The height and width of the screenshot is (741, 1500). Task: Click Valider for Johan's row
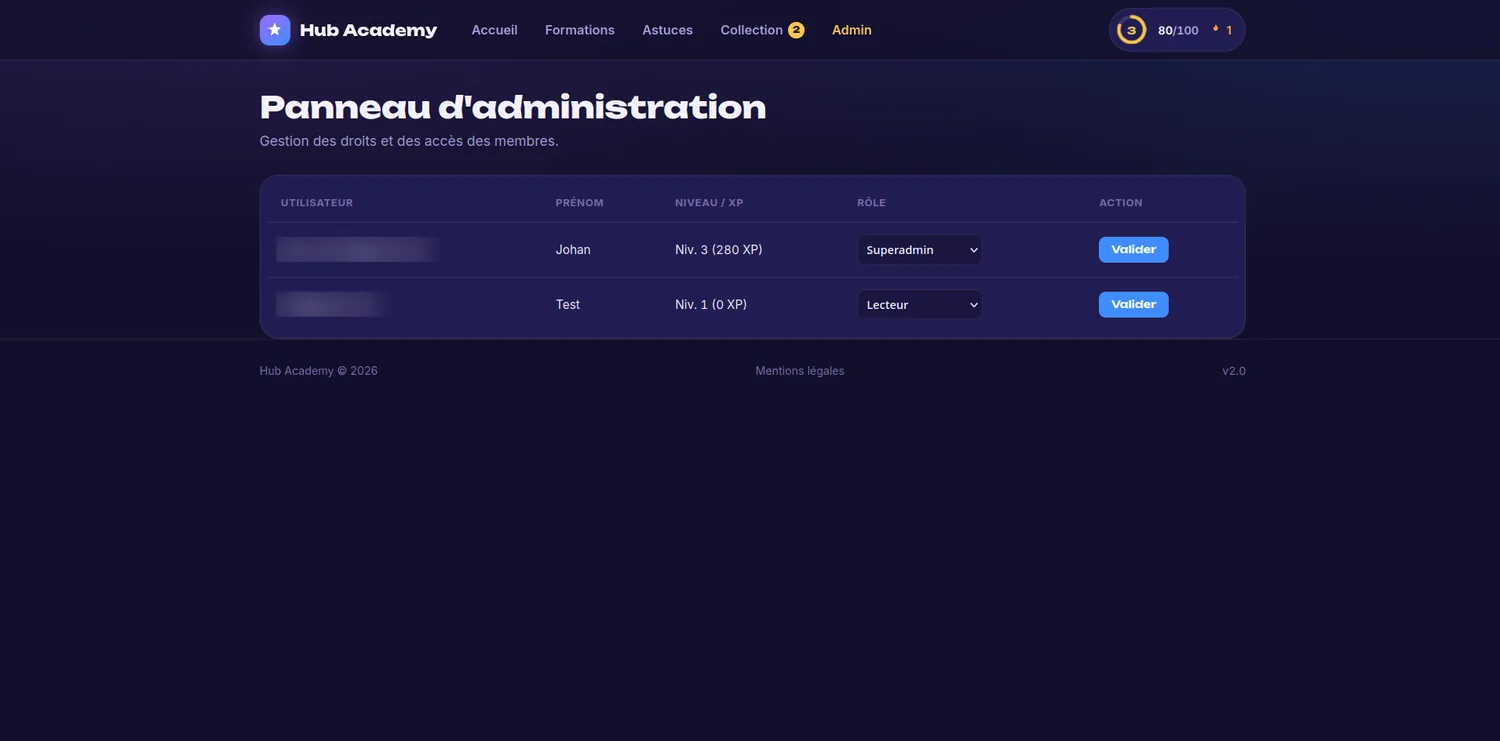(x=1134, y=250)
